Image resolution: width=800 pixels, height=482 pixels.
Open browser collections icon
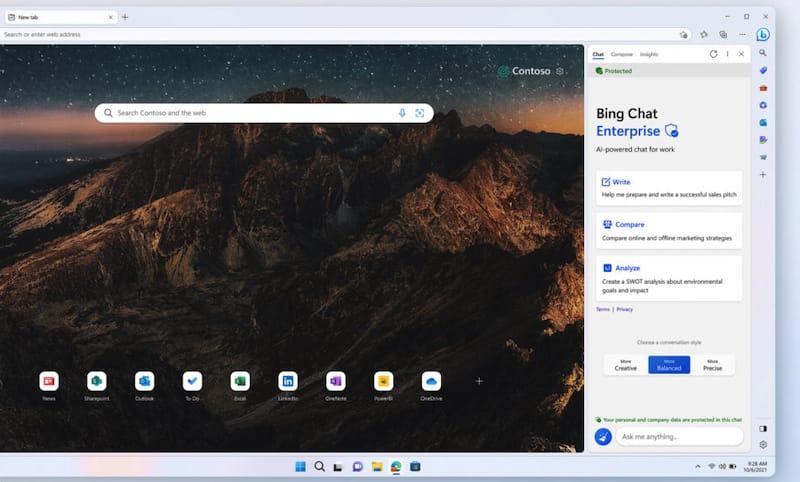point(723,35)
